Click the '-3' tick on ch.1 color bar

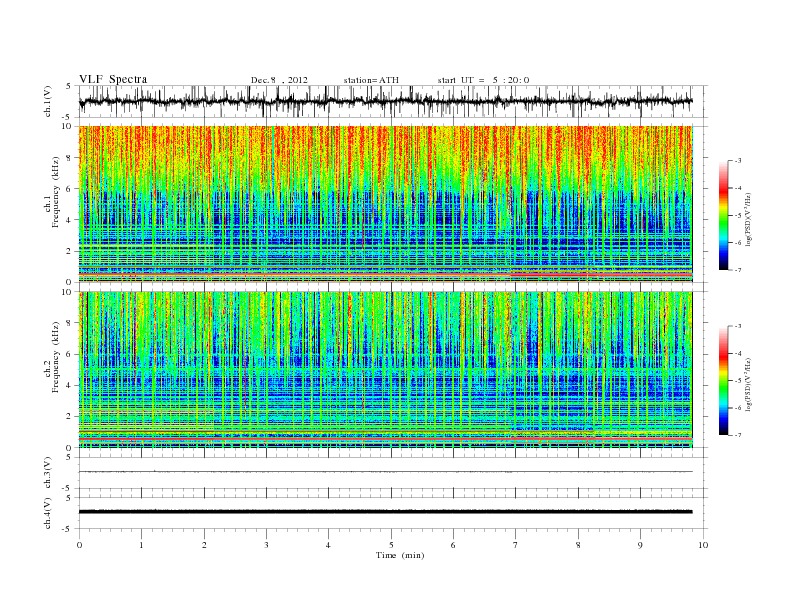(738, 161)
